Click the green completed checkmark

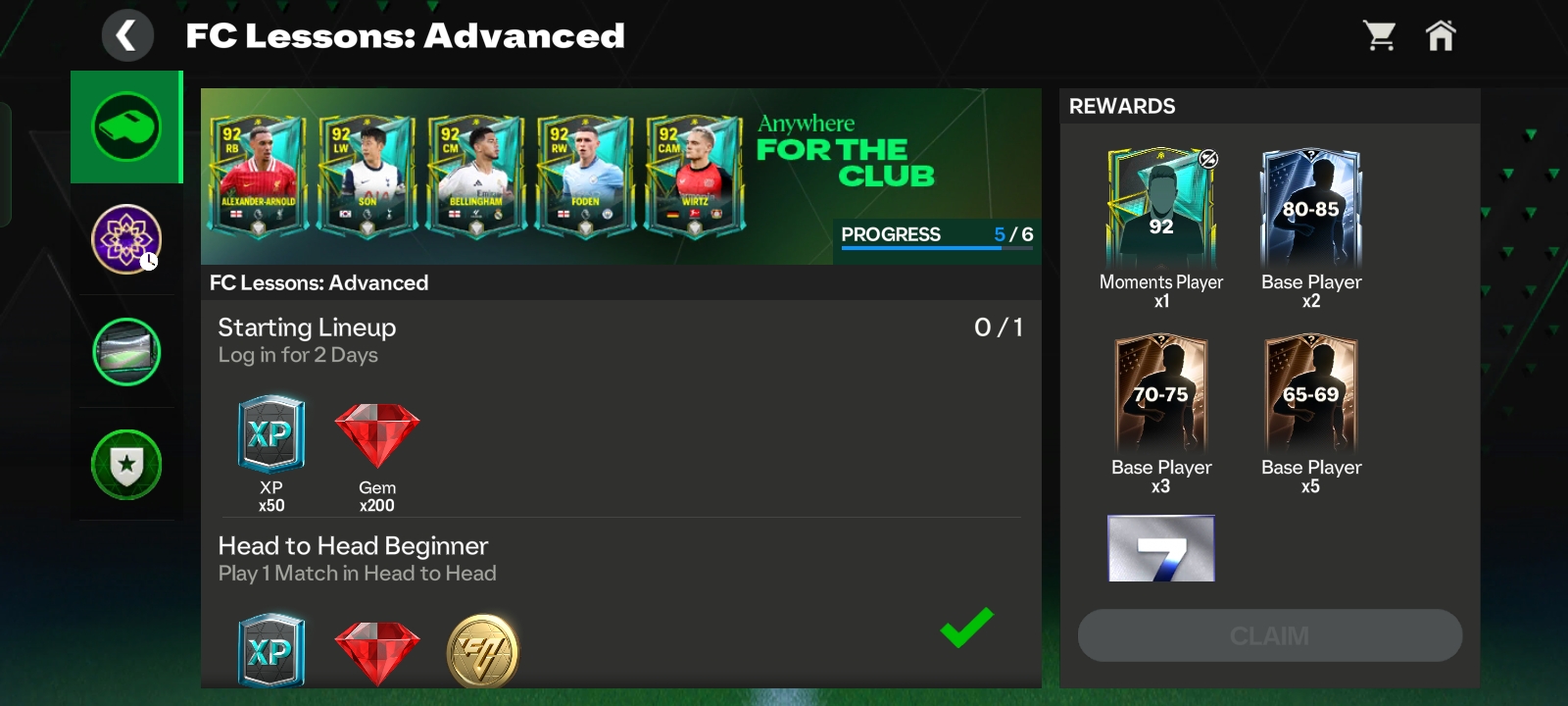point(966,628)
